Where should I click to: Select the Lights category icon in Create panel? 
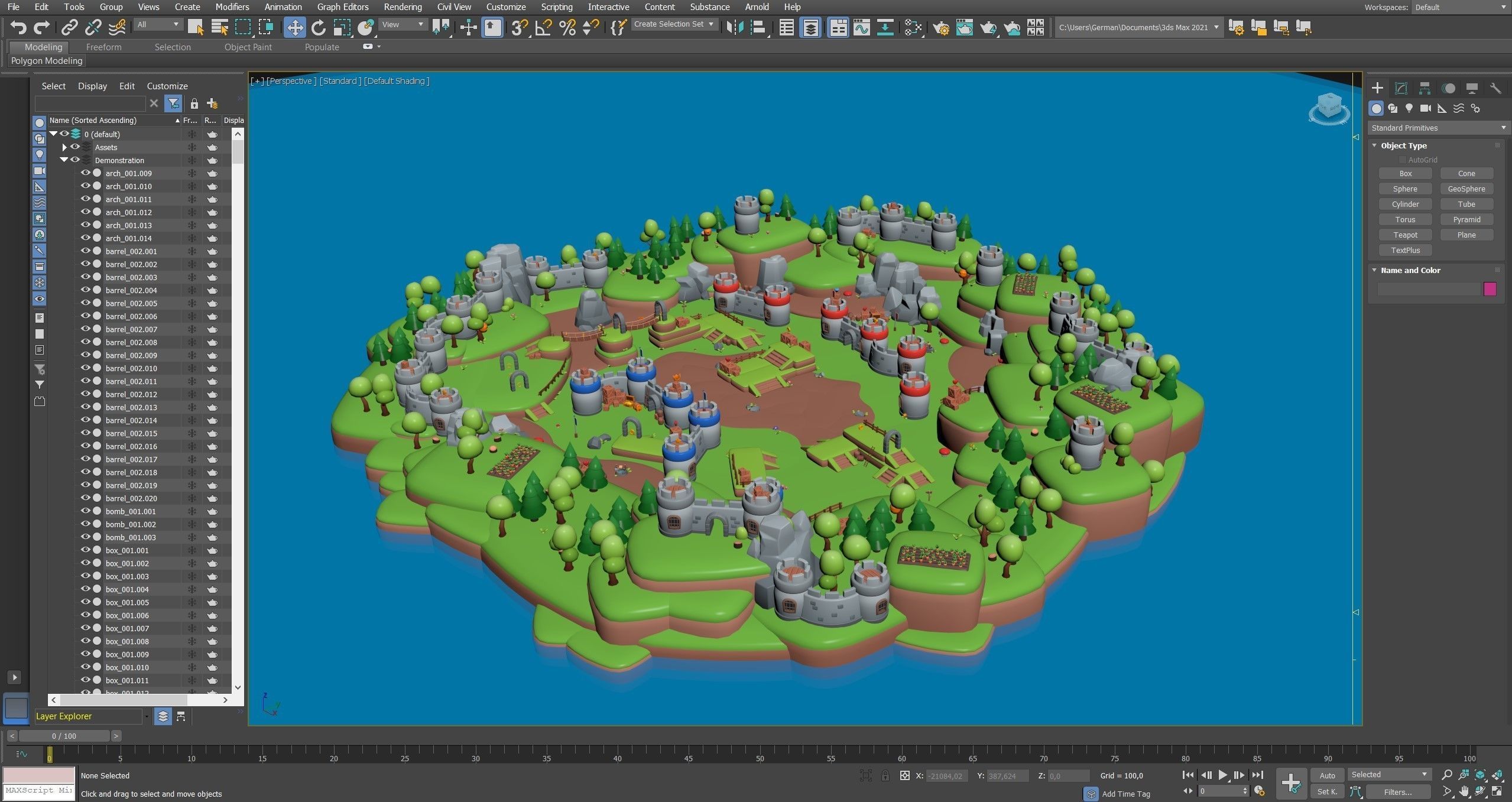(1409, 108)
